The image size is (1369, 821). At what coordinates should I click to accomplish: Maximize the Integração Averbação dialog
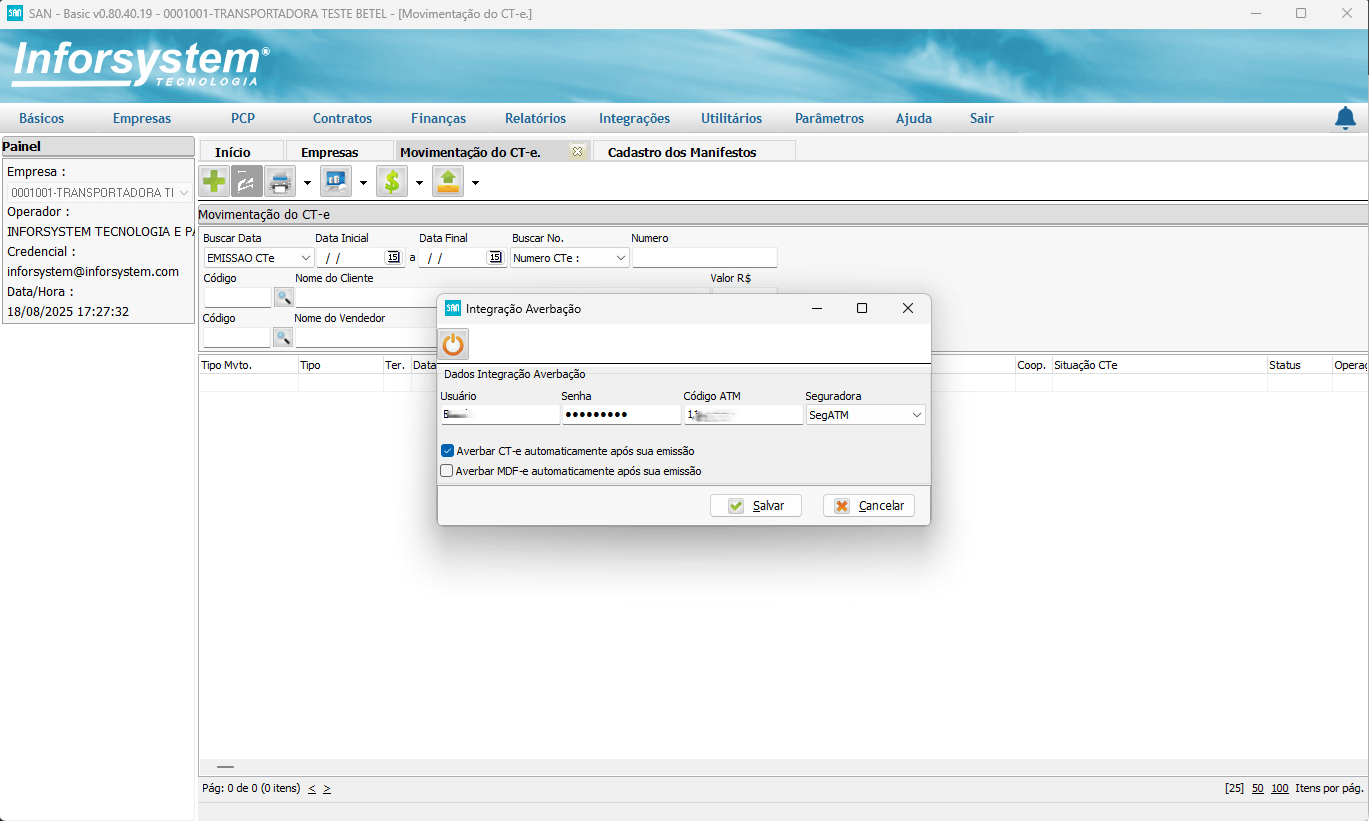point(862,308)
